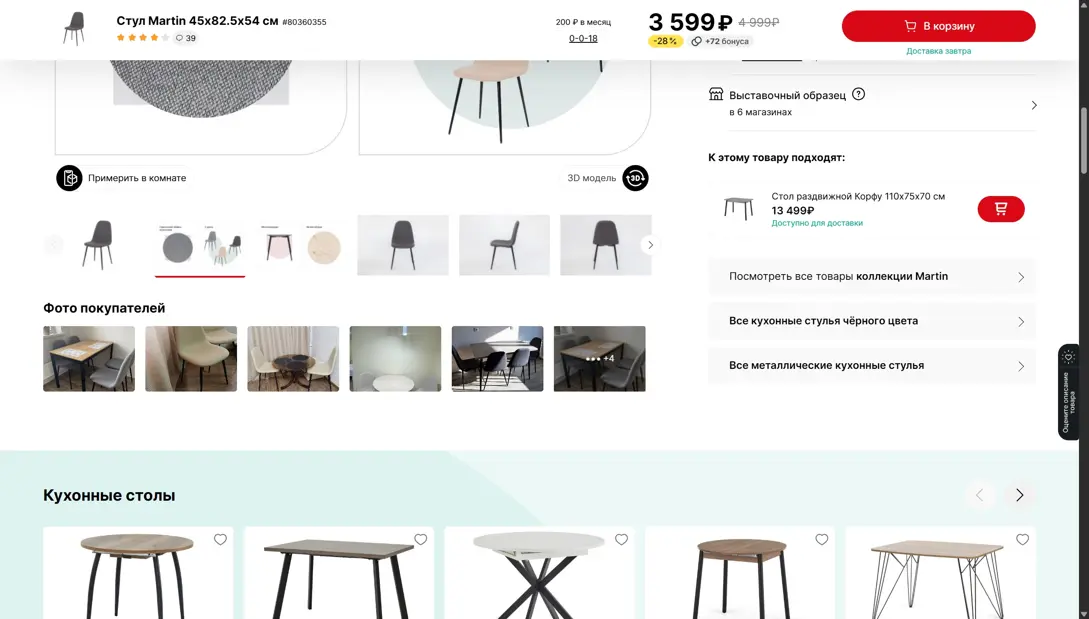This screenshot has width=1089, height=619.
Task: Click the question mark next to Выставочный образец
Action: pyautogui.click(x=858, y=94)
